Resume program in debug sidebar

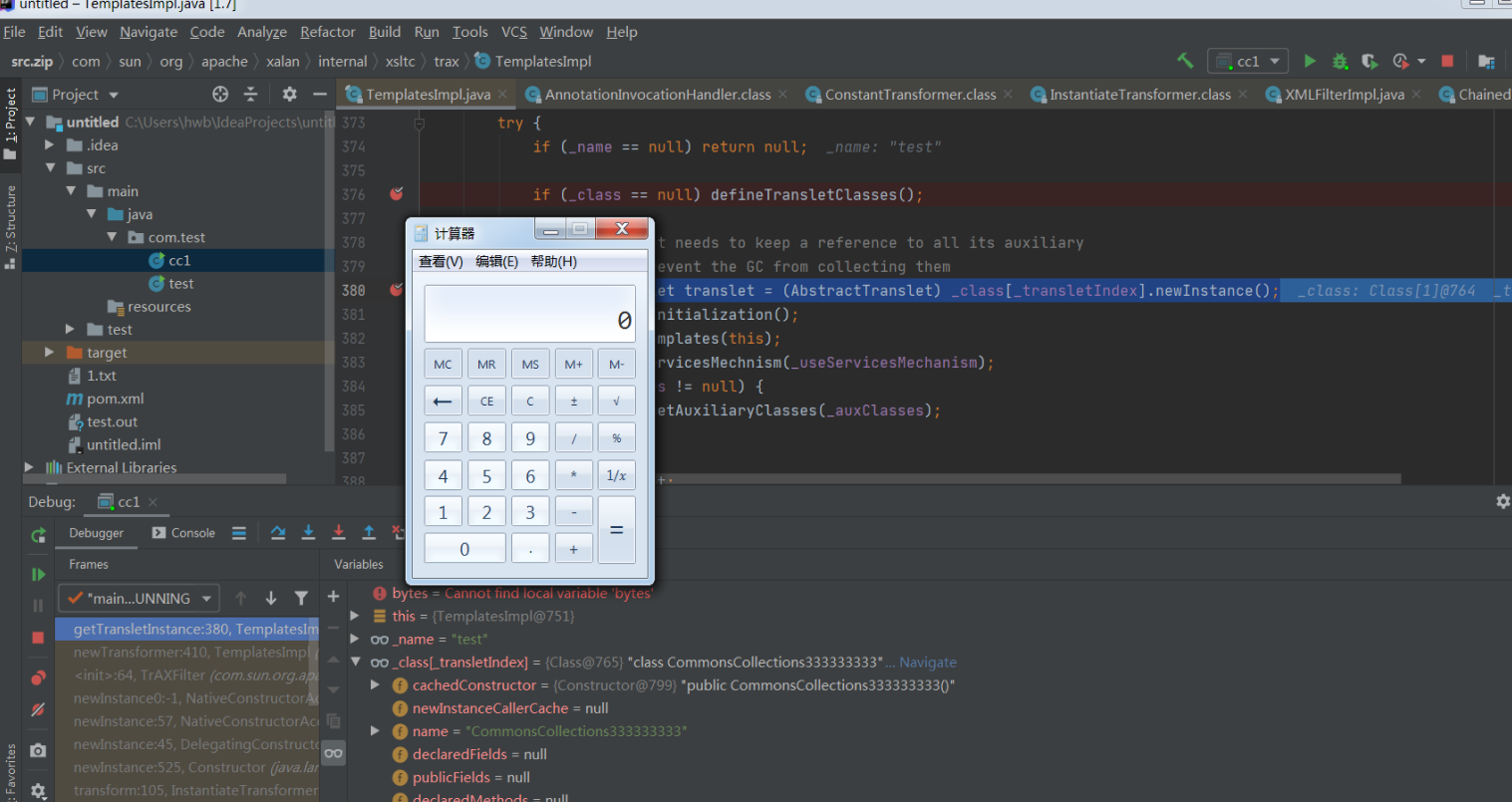(38, 574)
